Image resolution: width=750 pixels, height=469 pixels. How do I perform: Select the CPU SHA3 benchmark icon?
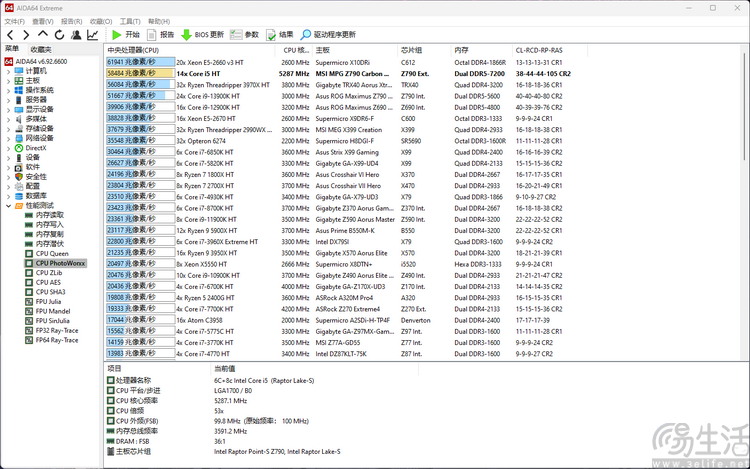point(29,292)
